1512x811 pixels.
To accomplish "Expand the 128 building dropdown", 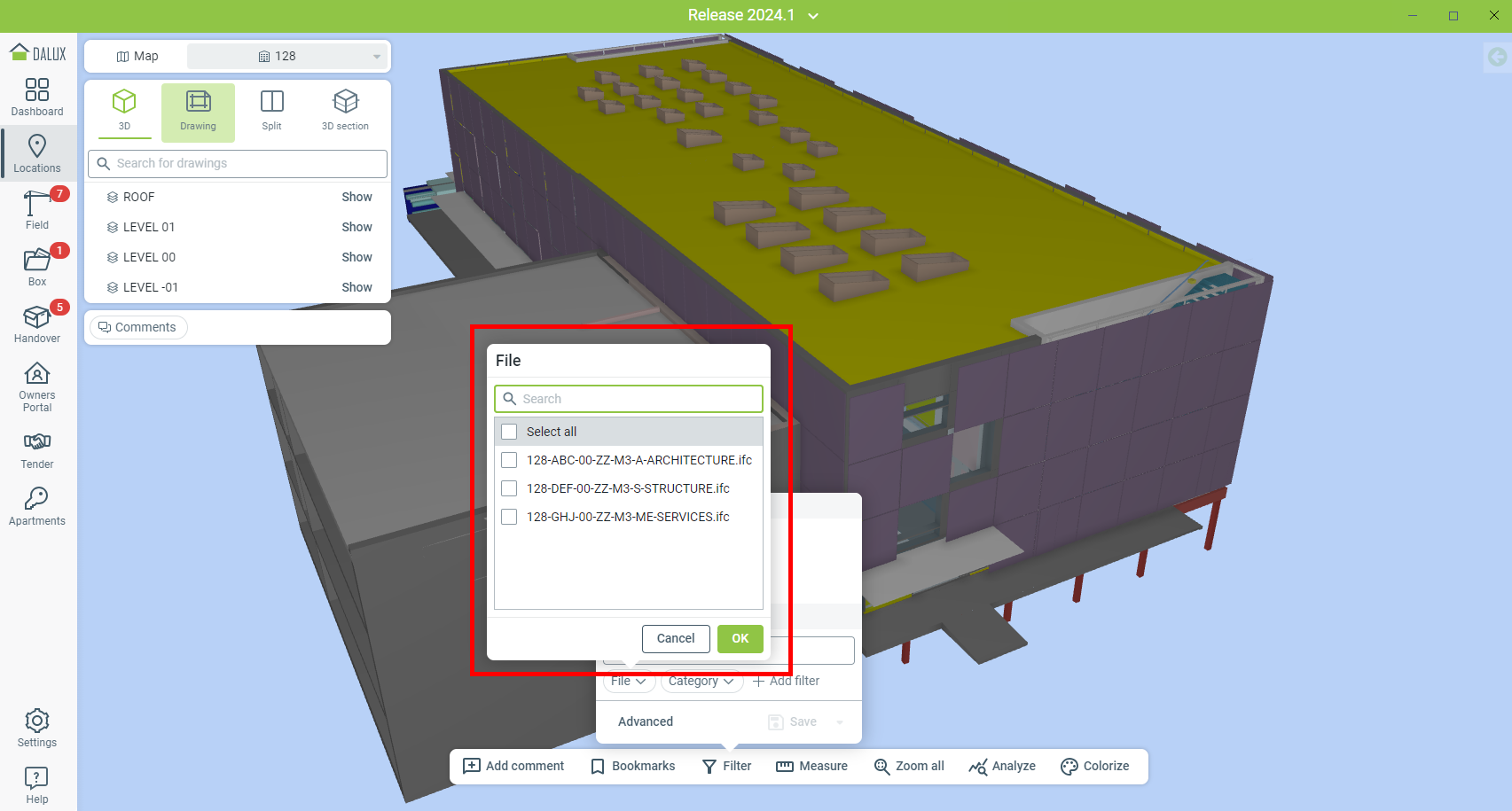I will [288, 56].
